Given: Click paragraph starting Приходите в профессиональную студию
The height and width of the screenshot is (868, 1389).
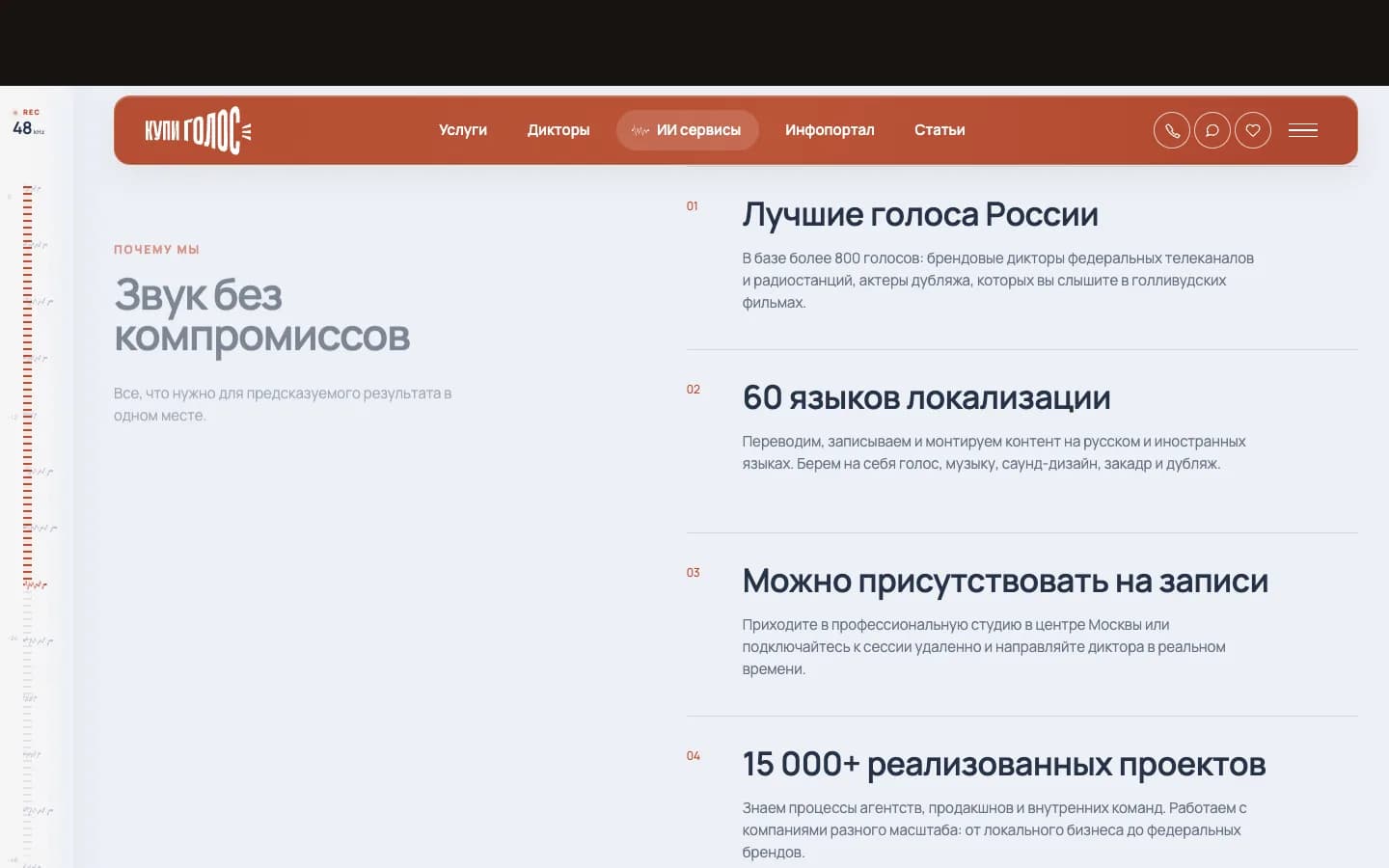Looking at the screenshot, I should [984, 647].
